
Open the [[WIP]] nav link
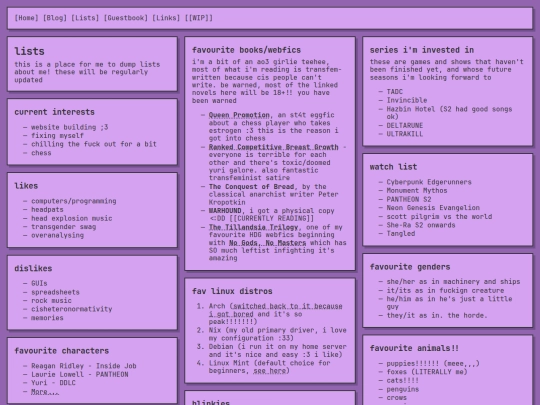[x=199, y=18]
